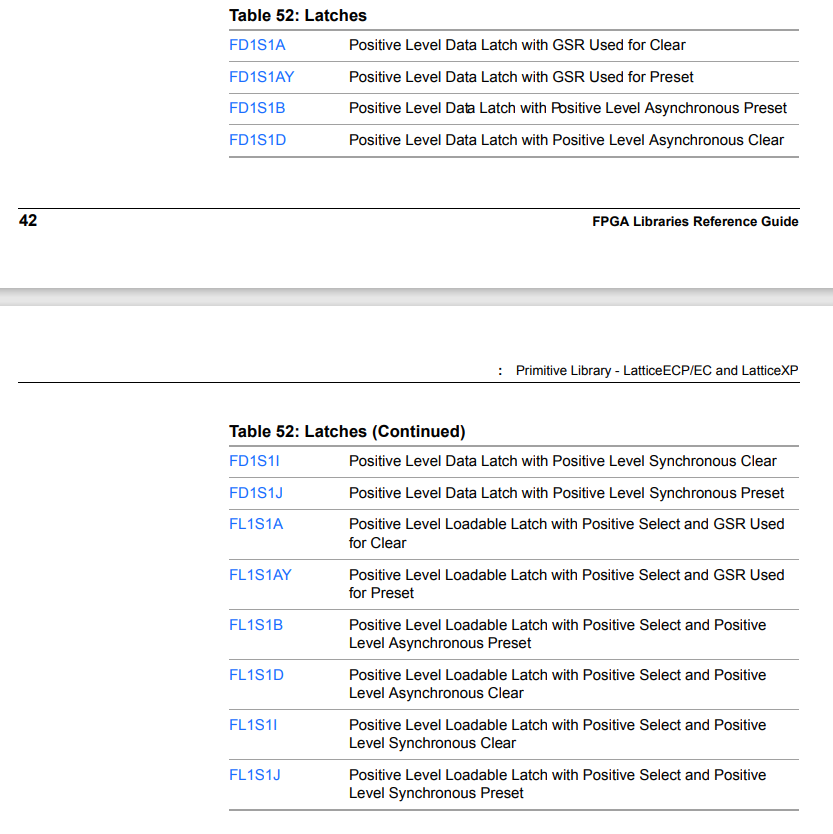833x834 pixels.
Task: Click description ending 'Positive Level Asynchronous Preset' for FD1S1B
Action: coord(568,108)
